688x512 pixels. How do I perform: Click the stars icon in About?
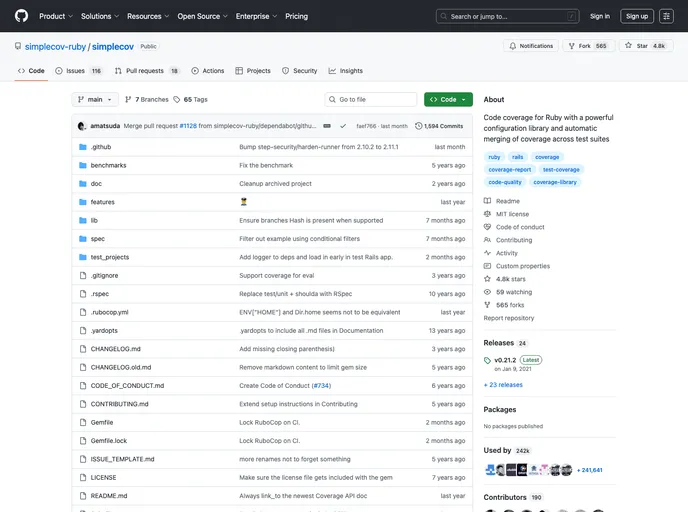487,279
